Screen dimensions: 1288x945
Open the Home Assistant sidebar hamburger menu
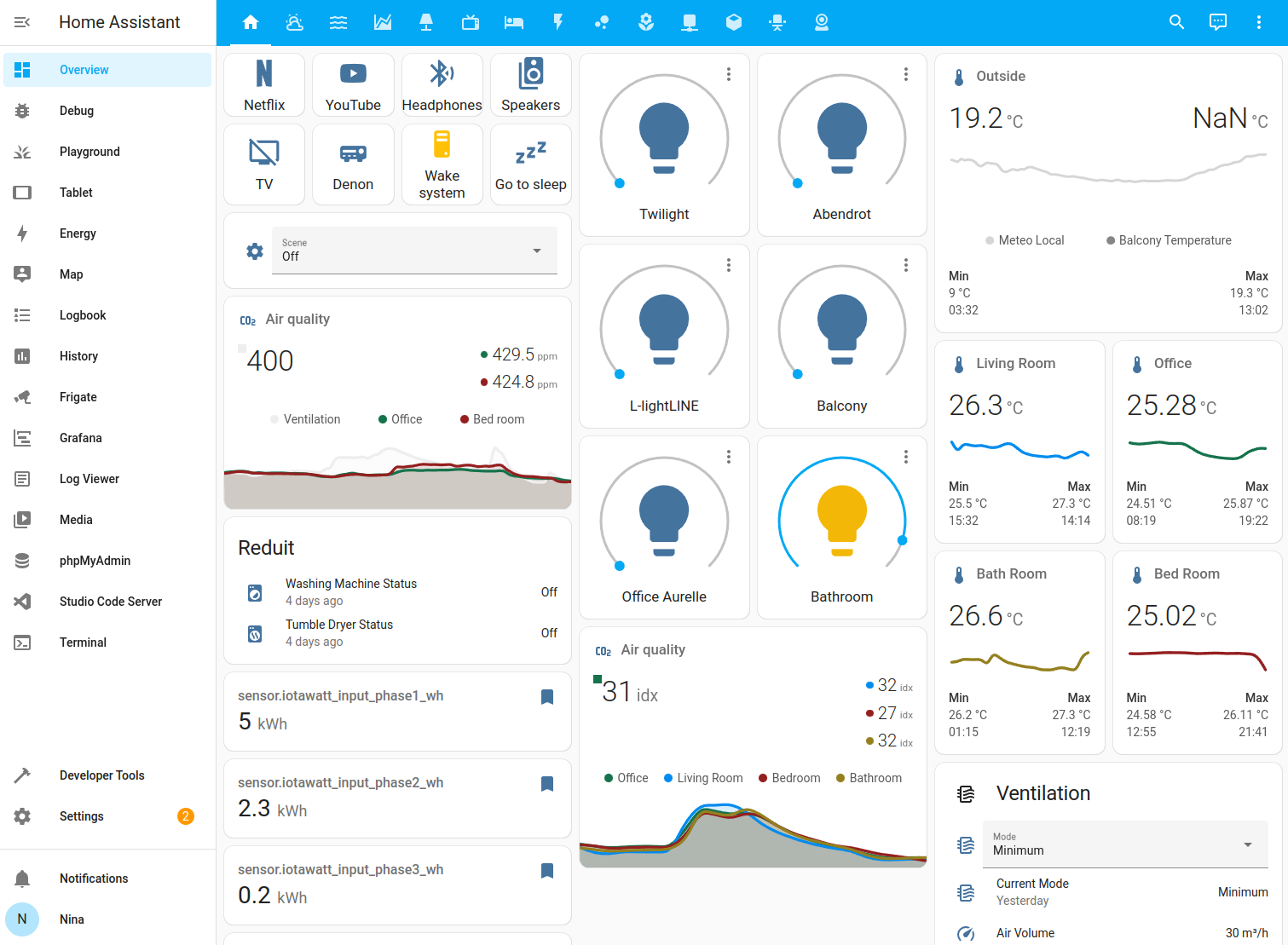pyautogui.click(x=22, y=22)
